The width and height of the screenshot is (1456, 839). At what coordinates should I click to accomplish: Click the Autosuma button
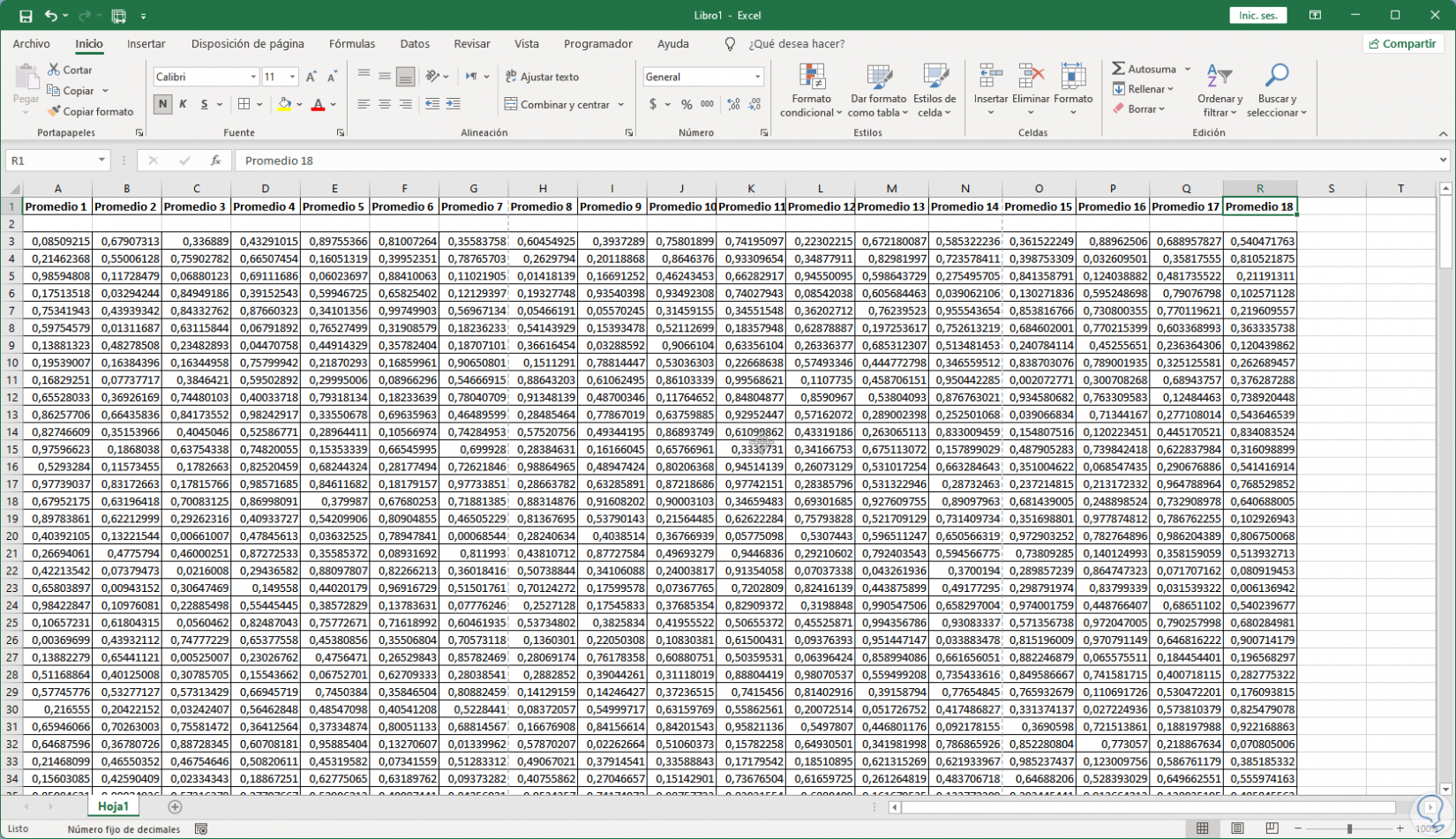(1145, 69)
